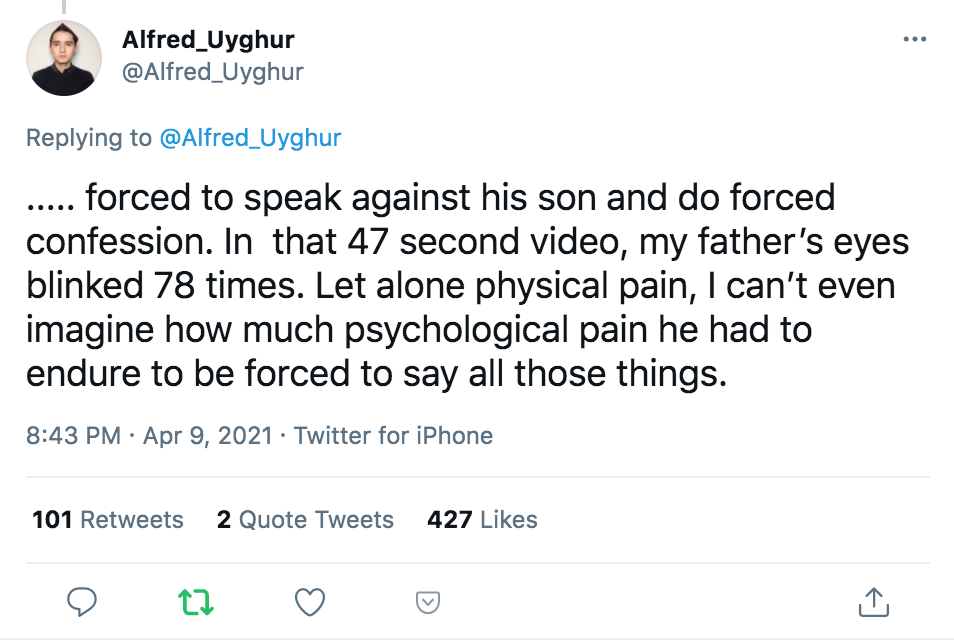Click the Twitter for iPhone source label
The width and height of the screenshot is (954, 640).
(x=393, y=436)
